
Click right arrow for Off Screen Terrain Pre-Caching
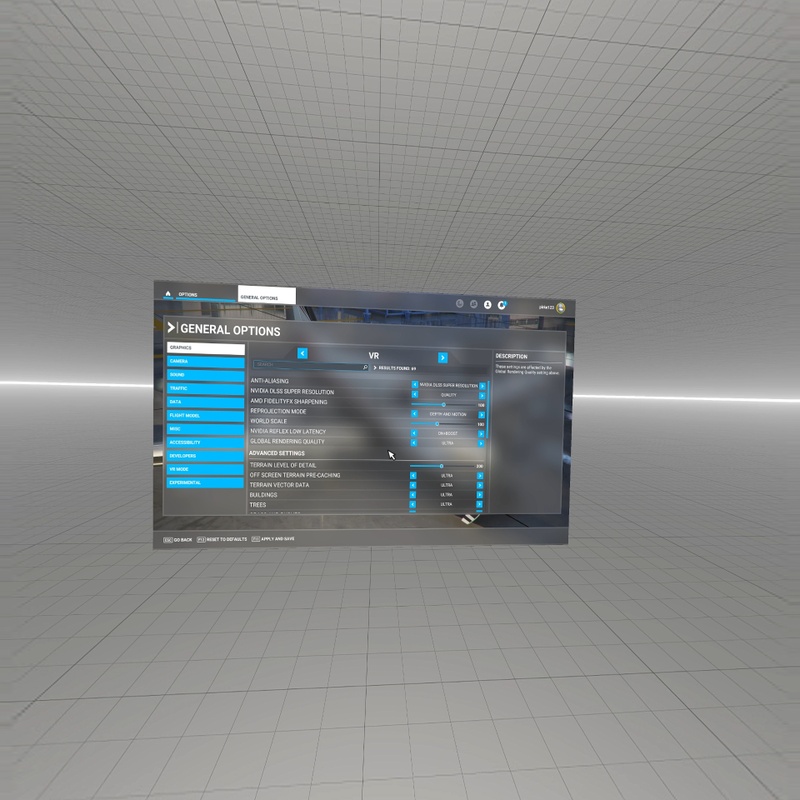[x=480, y=476]
